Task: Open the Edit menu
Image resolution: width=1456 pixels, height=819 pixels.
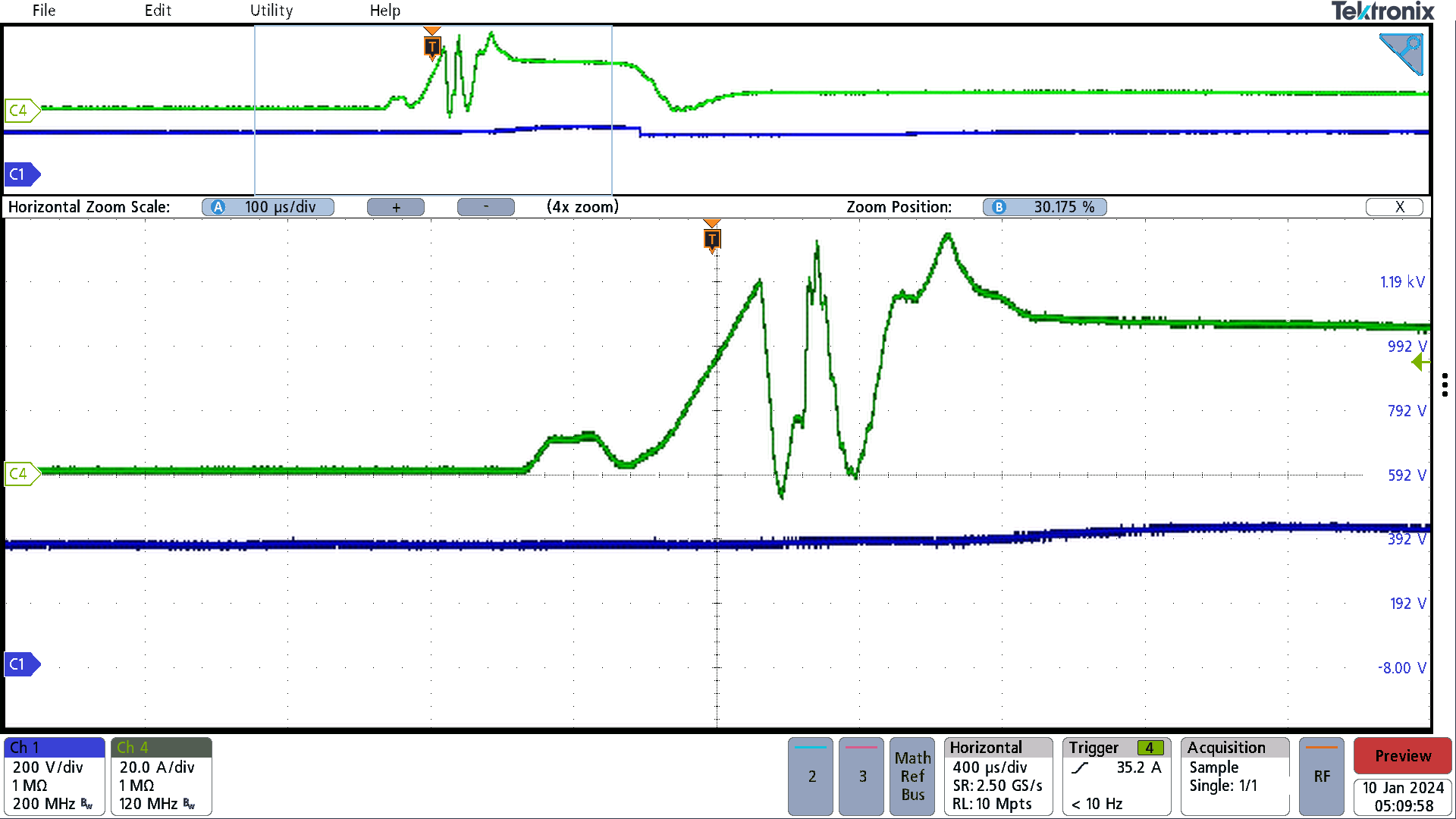Action: point(158,11)
